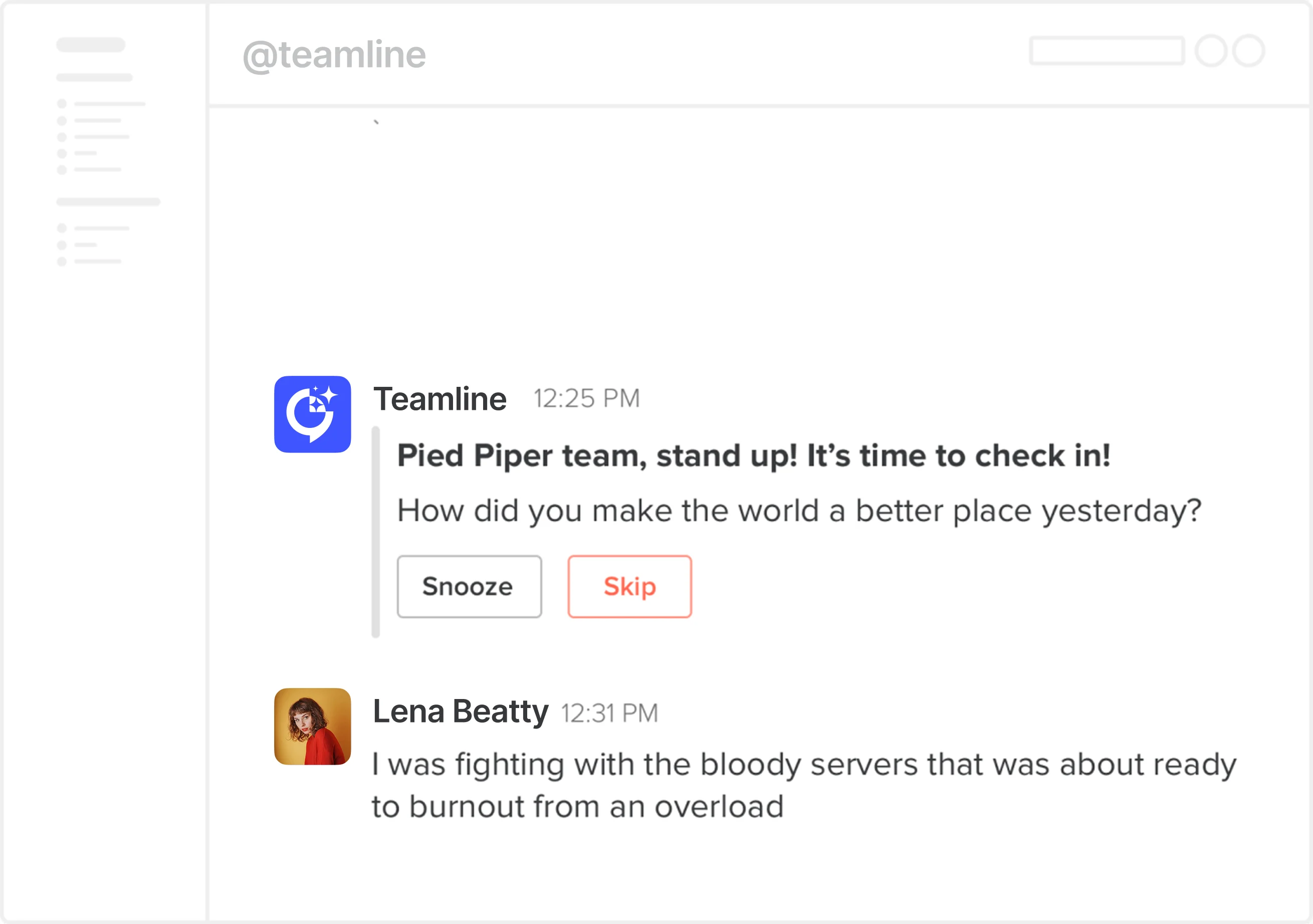Viewport: 1313px width, 924px height.
Task: Open the @teamline channel header
Action: pyautogui.click(x=334, y=55)
